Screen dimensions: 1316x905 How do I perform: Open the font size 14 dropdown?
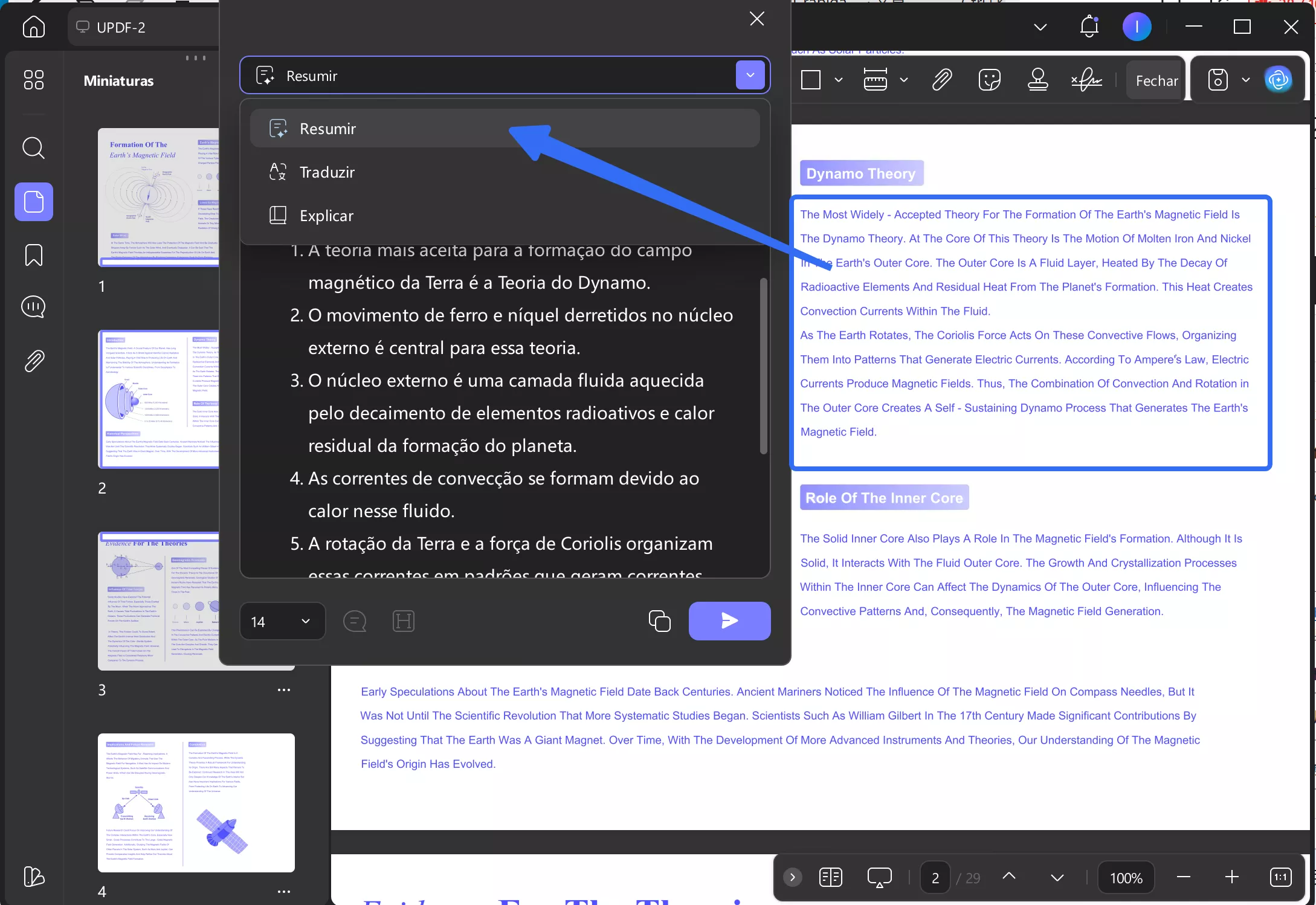[282, 621]
